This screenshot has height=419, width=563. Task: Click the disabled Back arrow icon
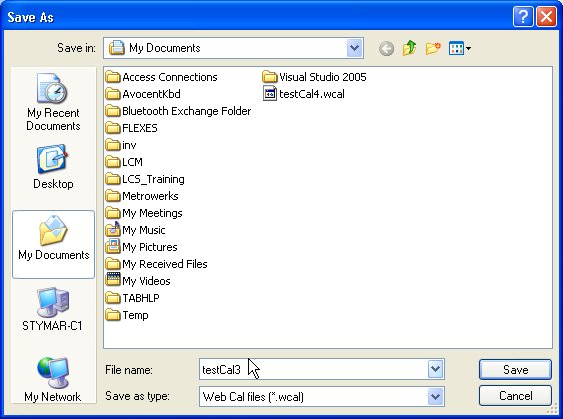(386, 48)
